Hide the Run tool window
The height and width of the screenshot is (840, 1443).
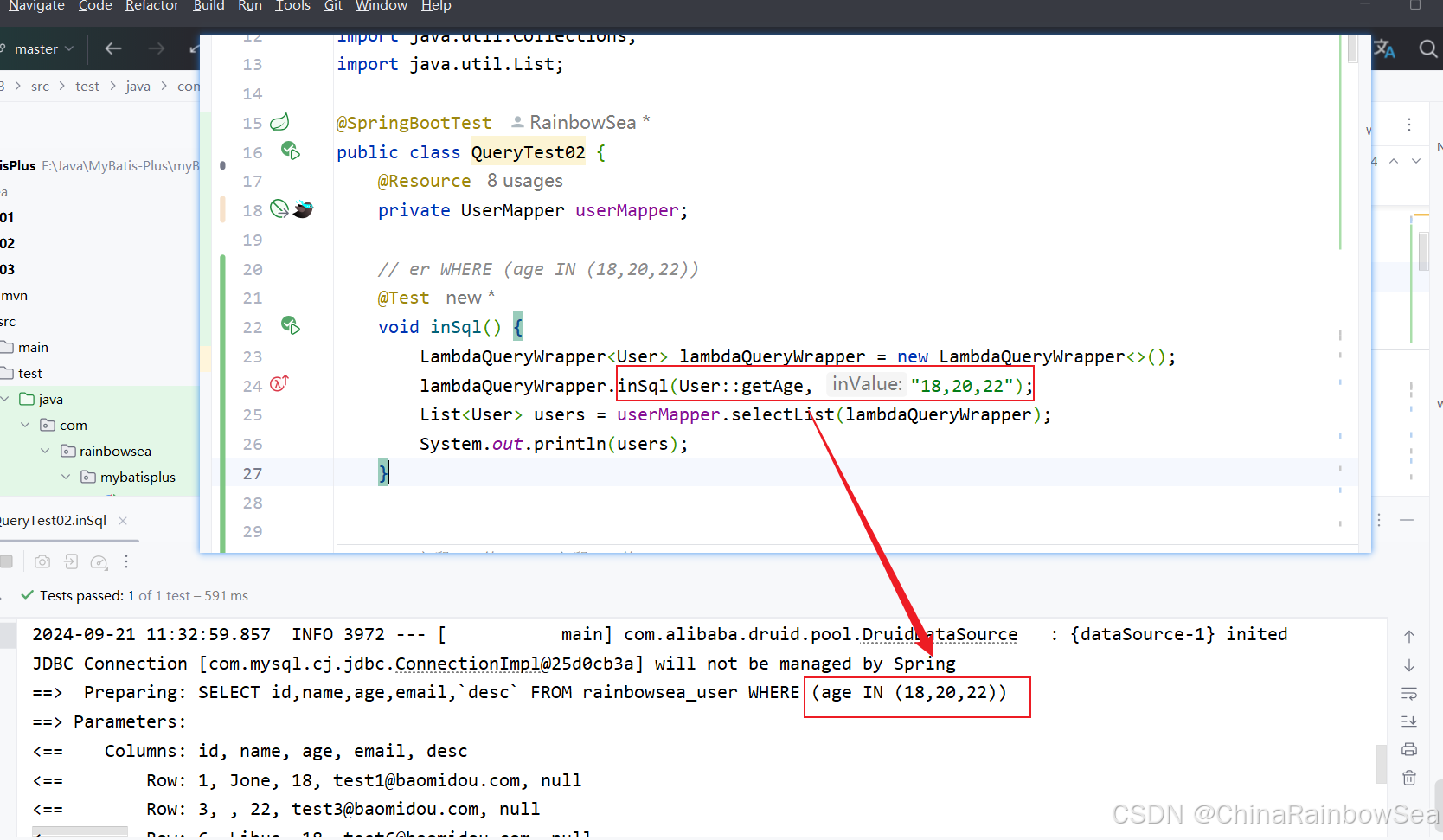tap(1407, 520)
